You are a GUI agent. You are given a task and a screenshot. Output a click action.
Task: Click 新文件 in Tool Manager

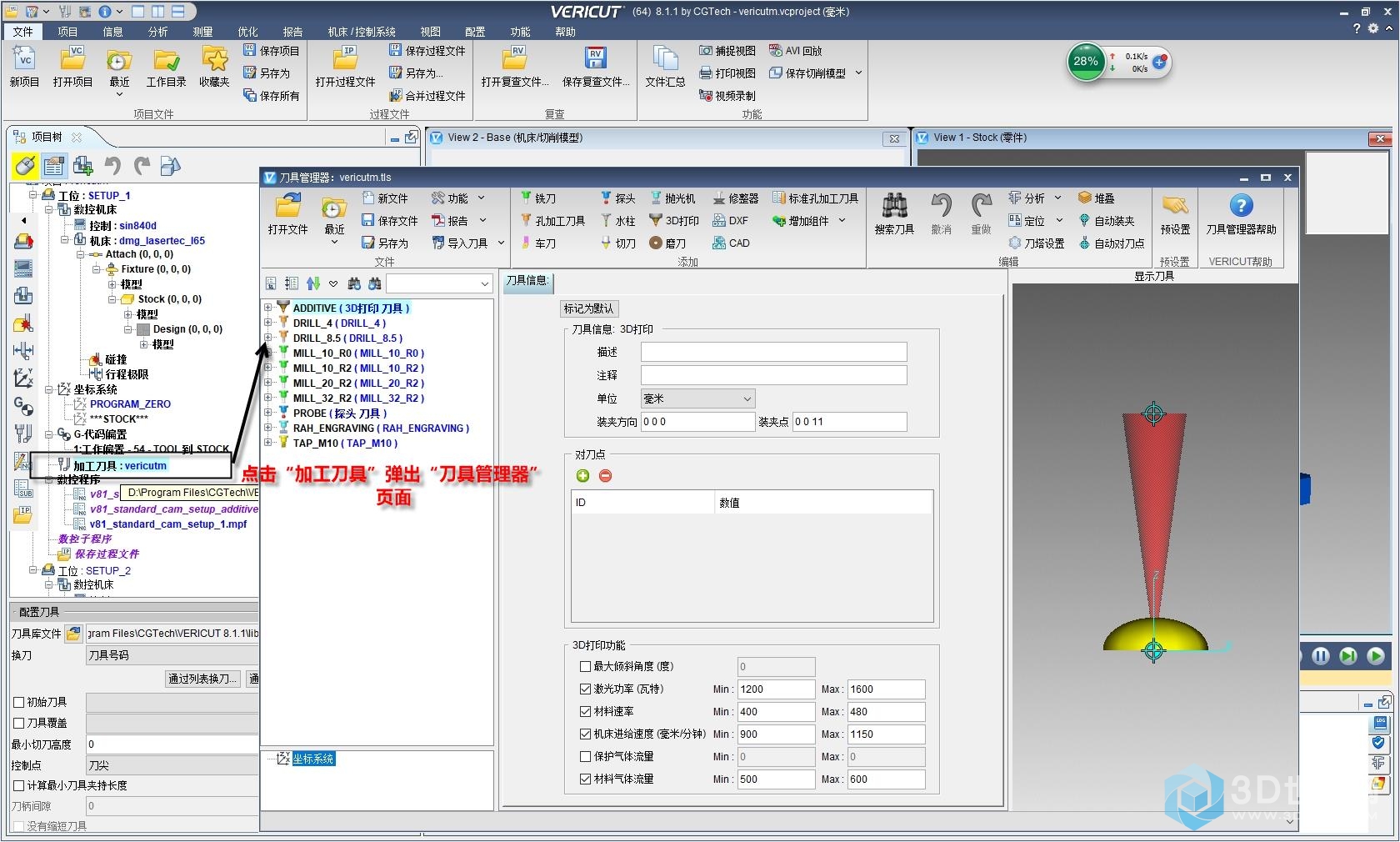tap(385, 198)
